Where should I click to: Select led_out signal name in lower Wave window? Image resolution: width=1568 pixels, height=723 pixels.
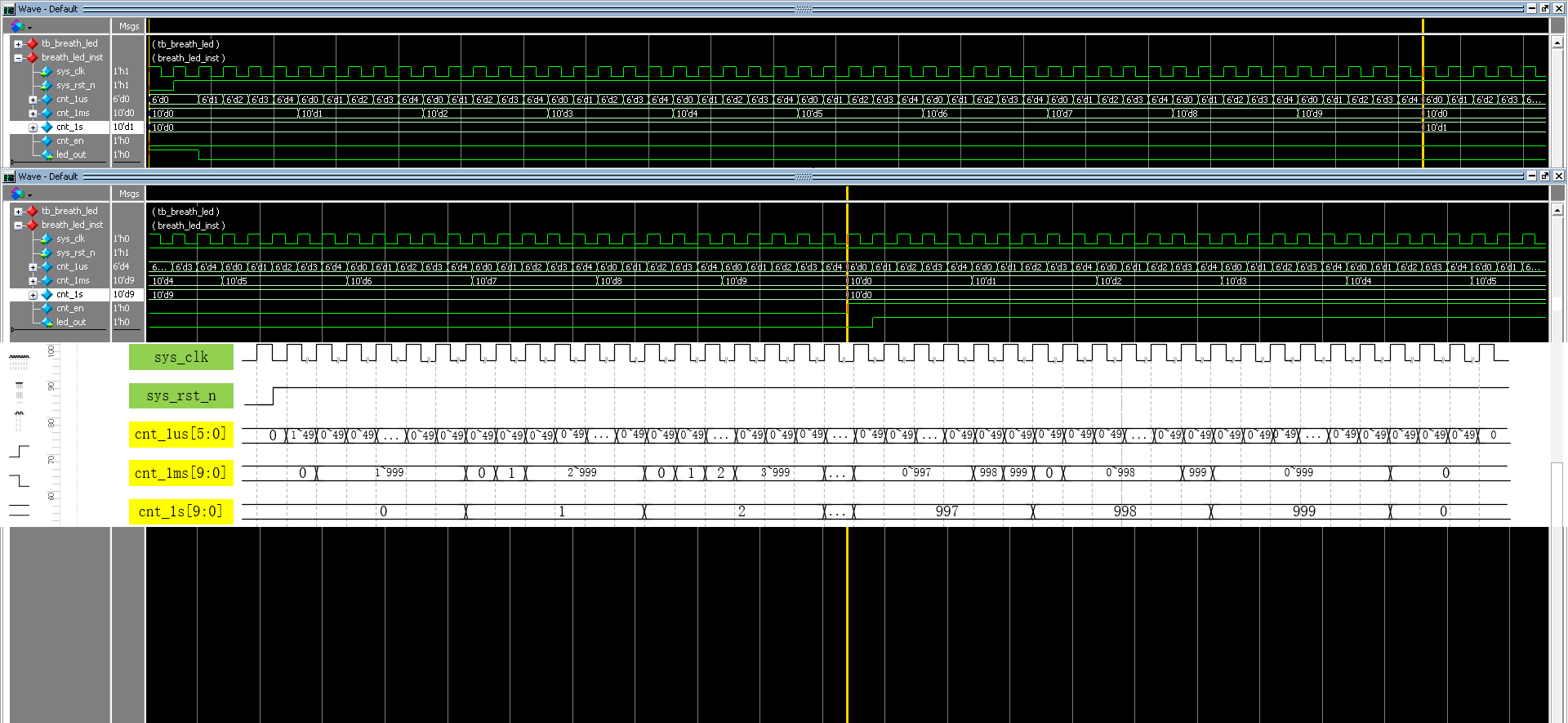pyautogui.click(x=70, y=322)
